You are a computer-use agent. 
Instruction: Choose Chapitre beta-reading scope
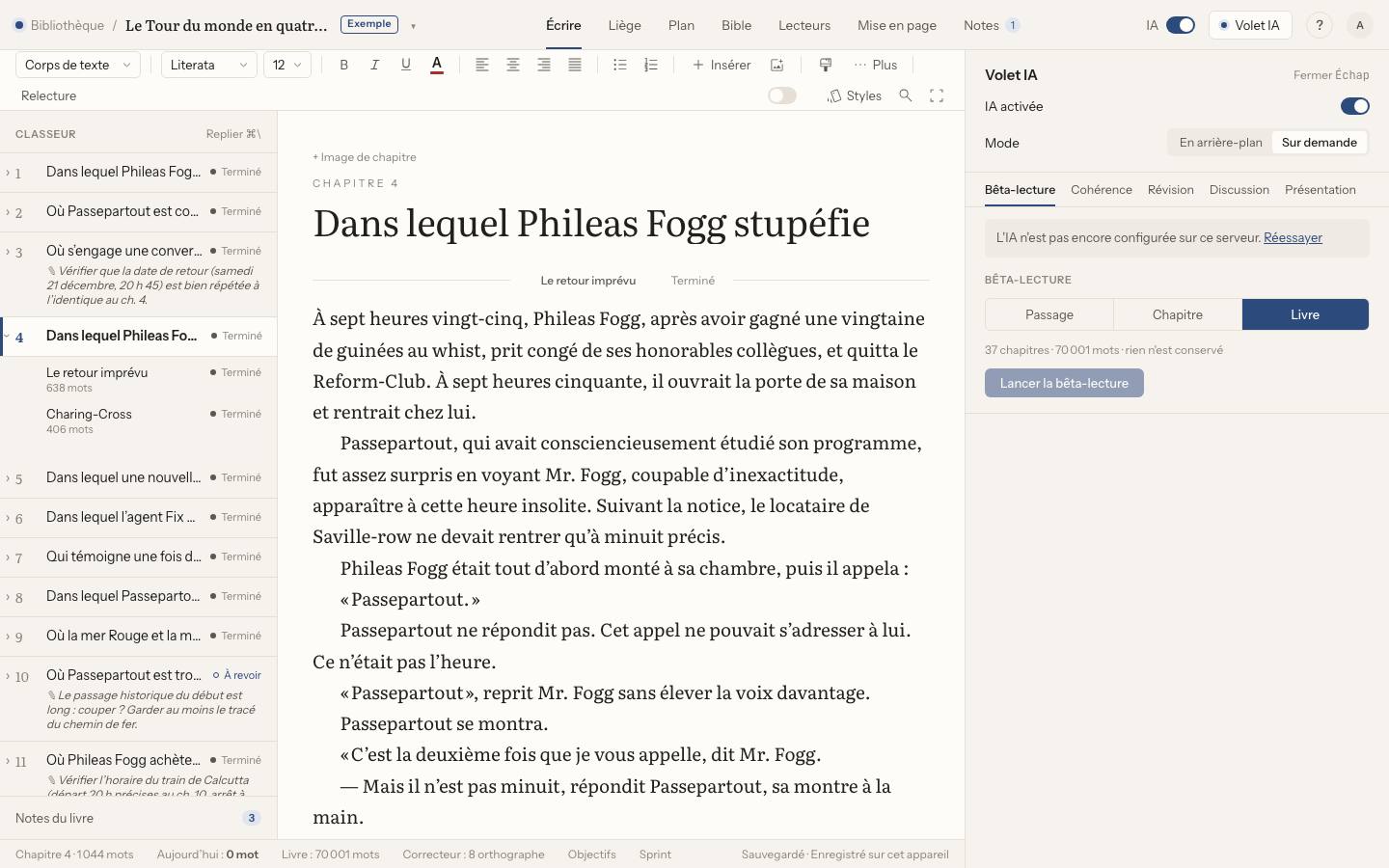click(x=1178, y=314)
